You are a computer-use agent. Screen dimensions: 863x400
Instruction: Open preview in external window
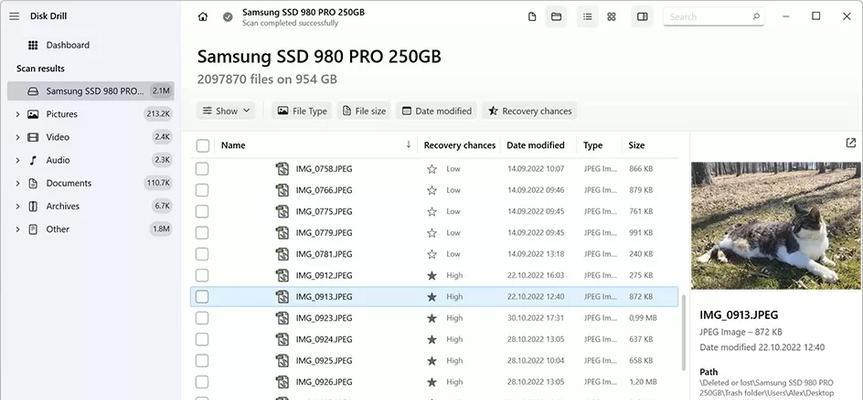pos(850,143)
